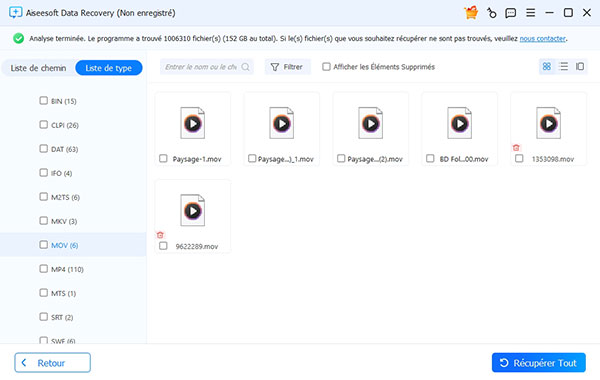
Task: Switch to Liste de chemin tab
Action: pos(38,68)
